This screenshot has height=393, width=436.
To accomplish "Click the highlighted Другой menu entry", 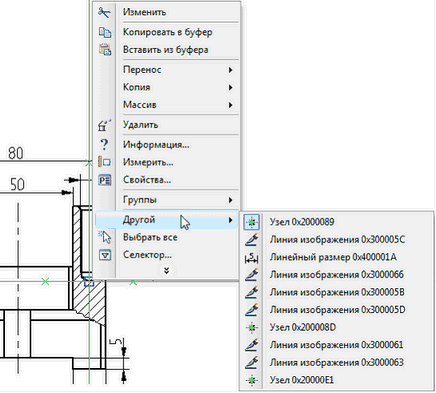I will (166, 220).
